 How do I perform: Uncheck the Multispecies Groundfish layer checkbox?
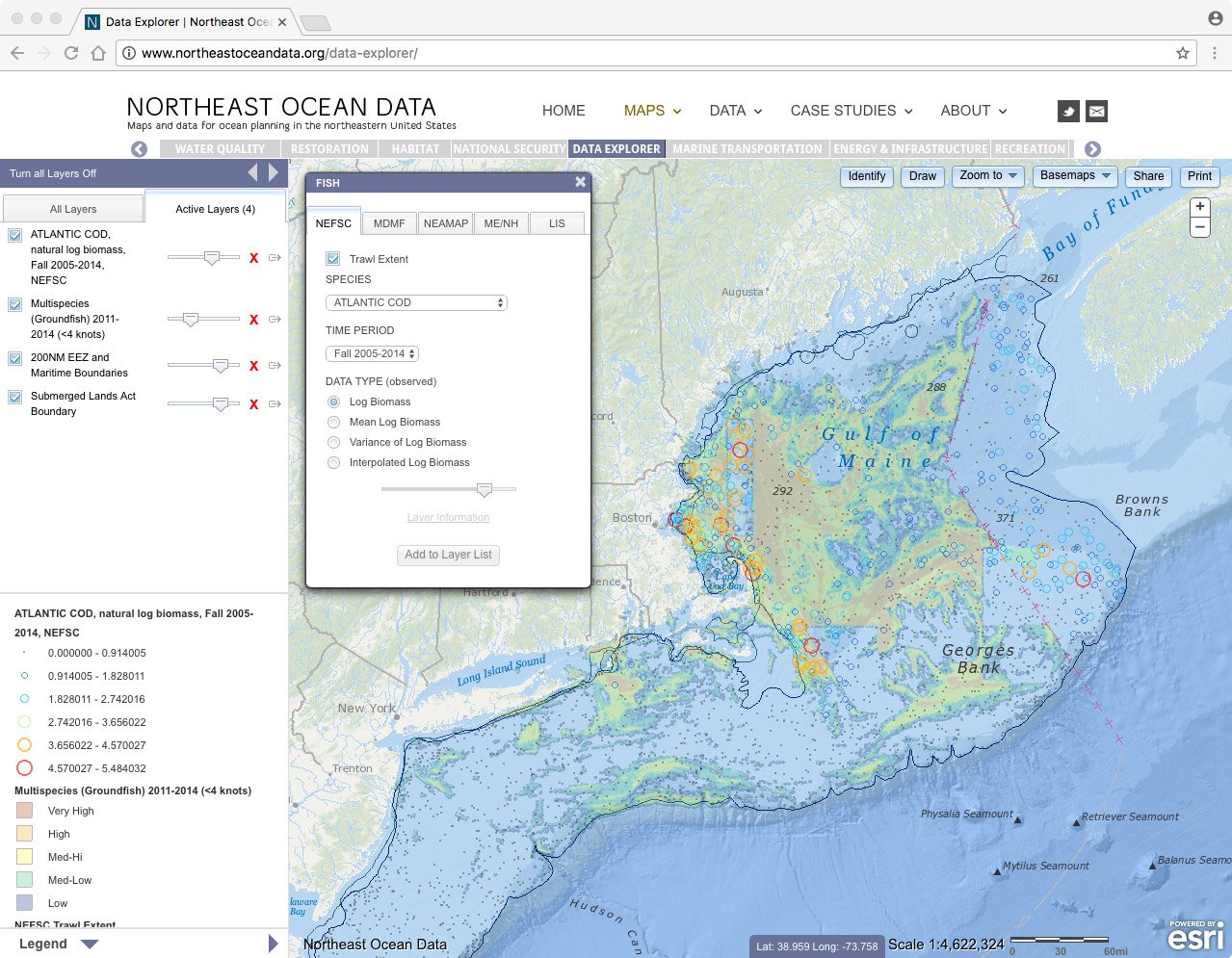coord(15,304)
